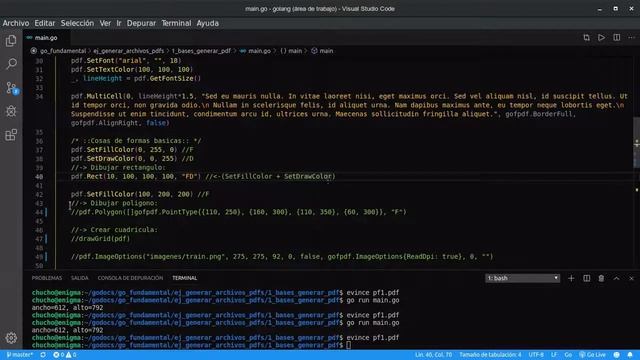Image resolution: width=640 pixels, height=360 pixels.
Task: Change the LF end-of-line sequence
Action: coord(554,355)
